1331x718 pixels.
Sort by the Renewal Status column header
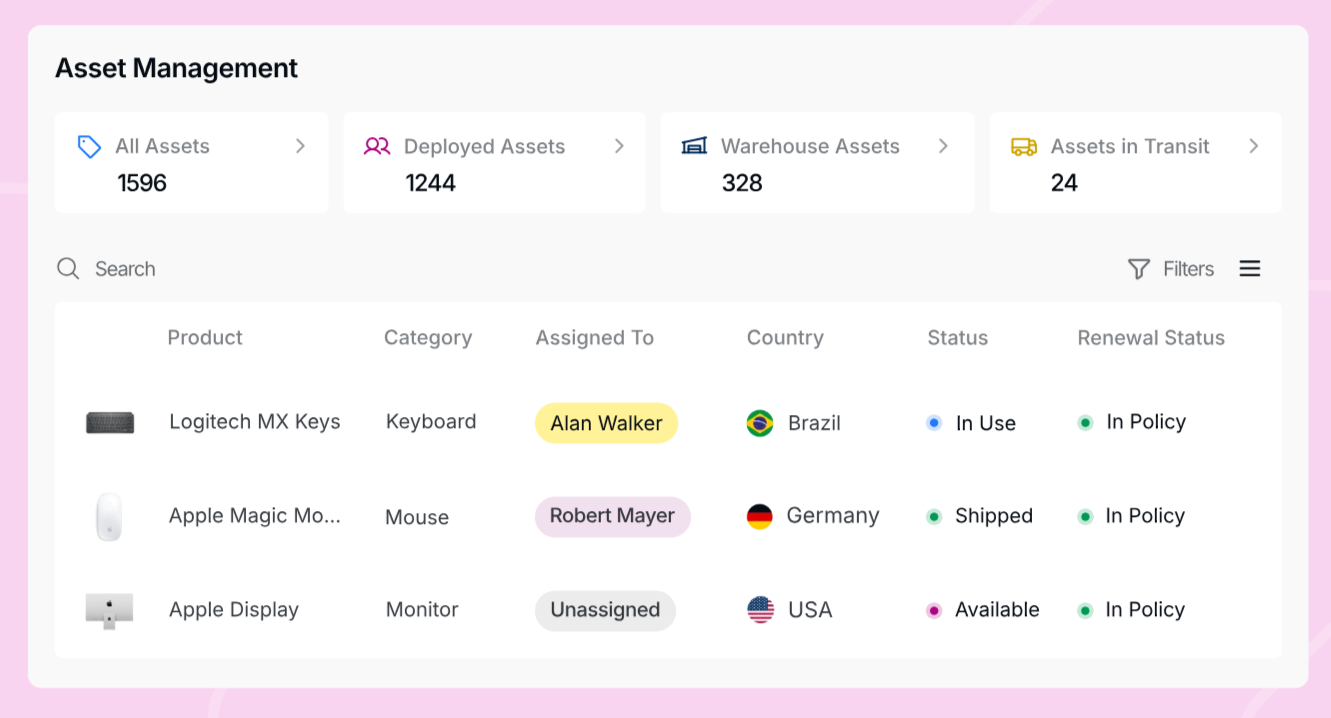[1151, 338]
